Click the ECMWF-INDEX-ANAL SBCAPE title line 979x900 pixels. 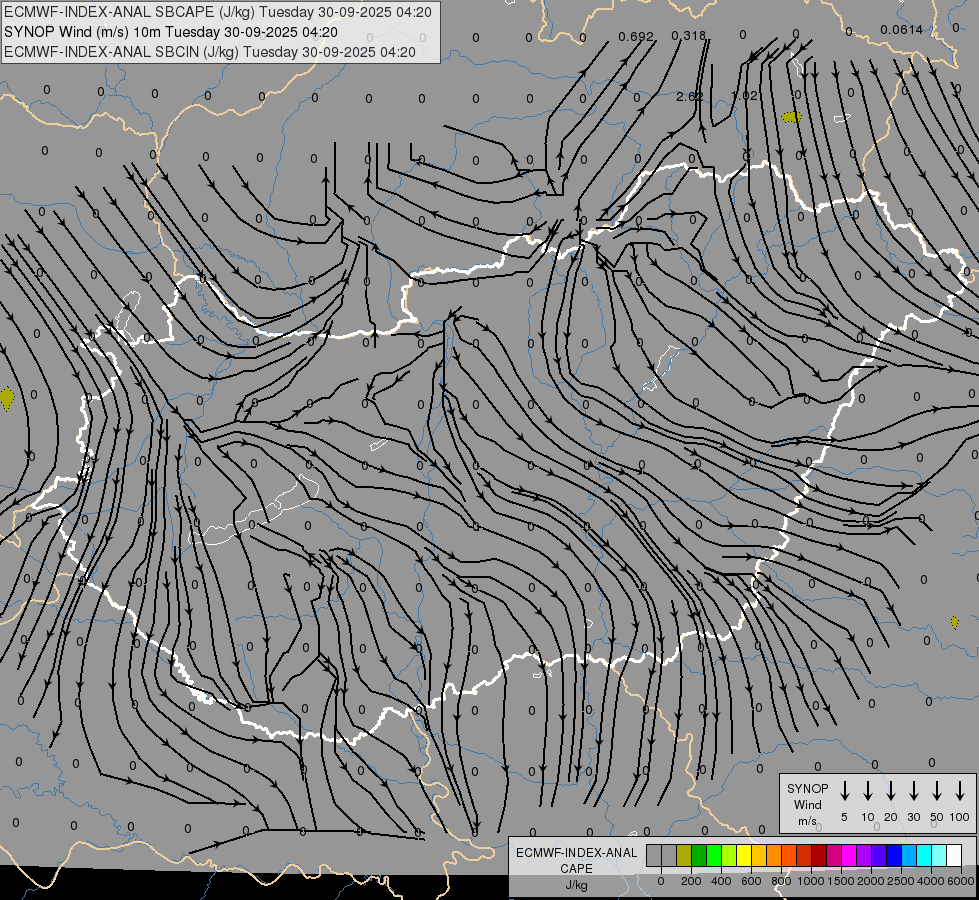click(x=217, y=12)
